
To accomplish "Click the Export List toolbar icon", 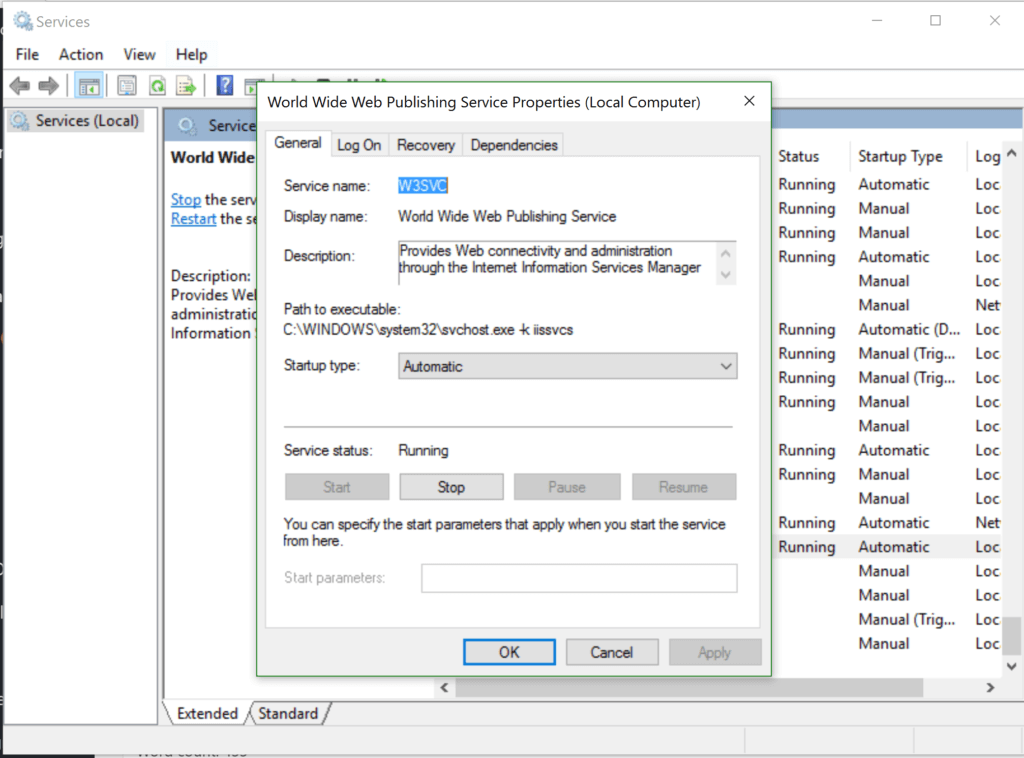I will coord(186,86).
